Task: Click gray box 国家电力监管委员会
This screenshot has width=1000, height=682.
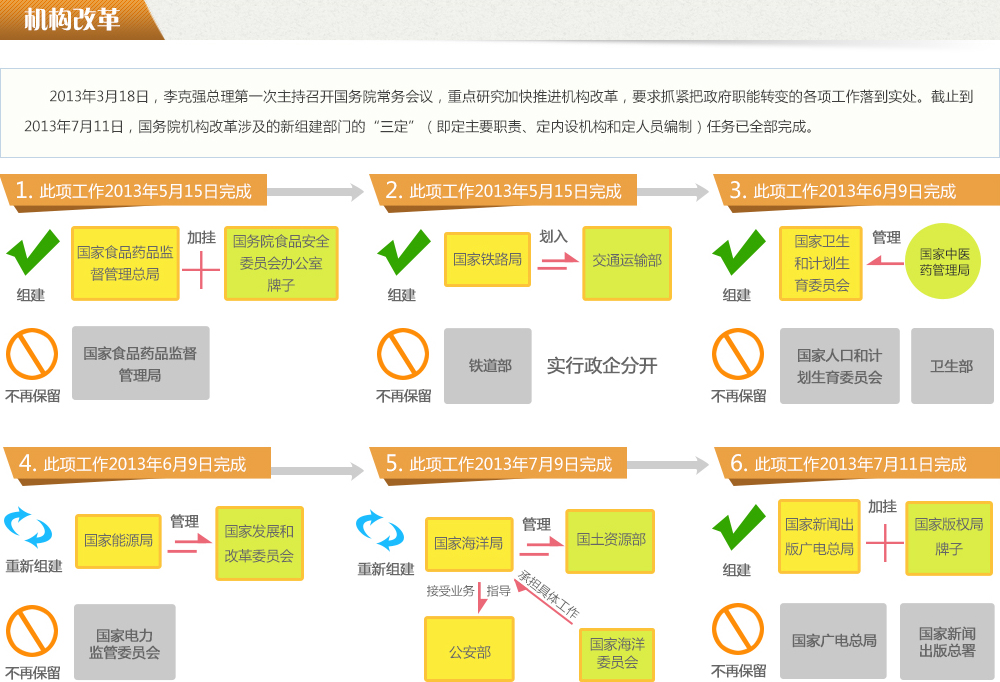Action: 124,642
